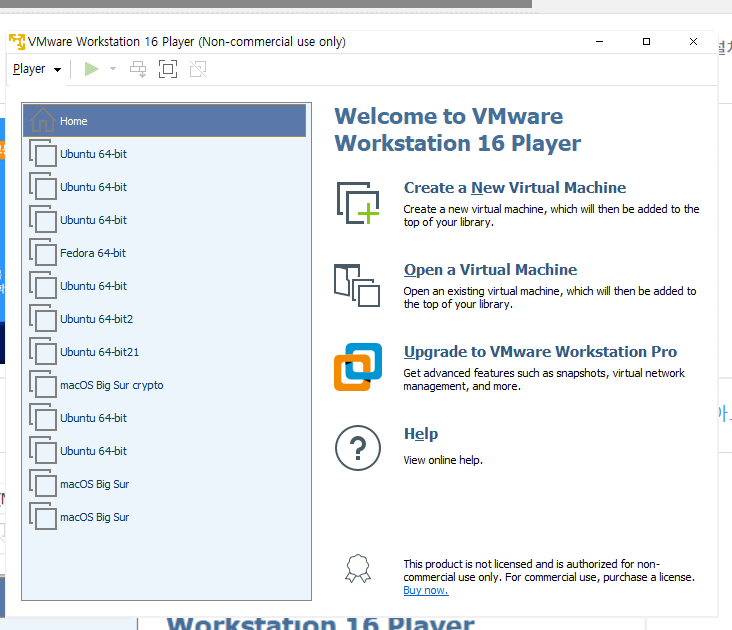Minimize the VMware Player window
The width and height of the screenshot is (732, 630).
[599, 42]
